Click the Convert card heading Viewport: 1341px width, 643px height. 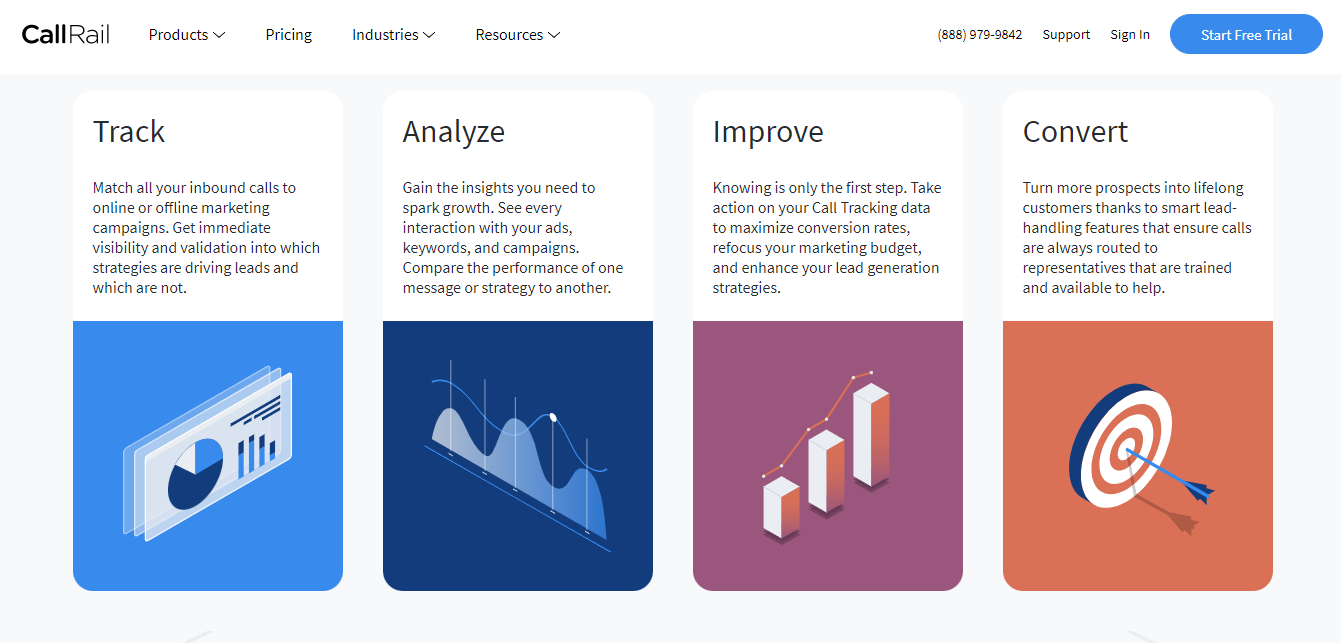[x=1075, y=132]
